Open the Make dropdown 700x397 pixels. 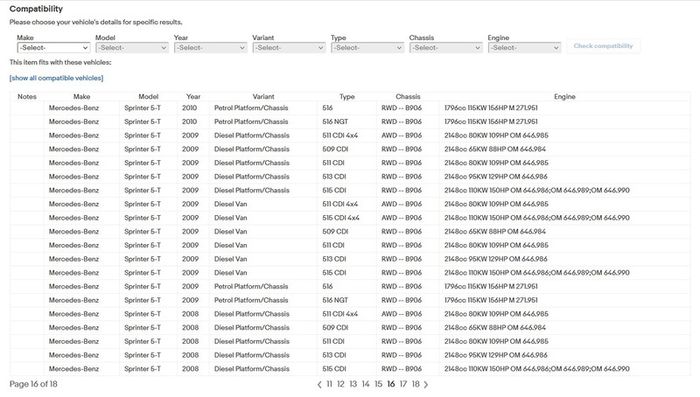(x=54, y=47)
